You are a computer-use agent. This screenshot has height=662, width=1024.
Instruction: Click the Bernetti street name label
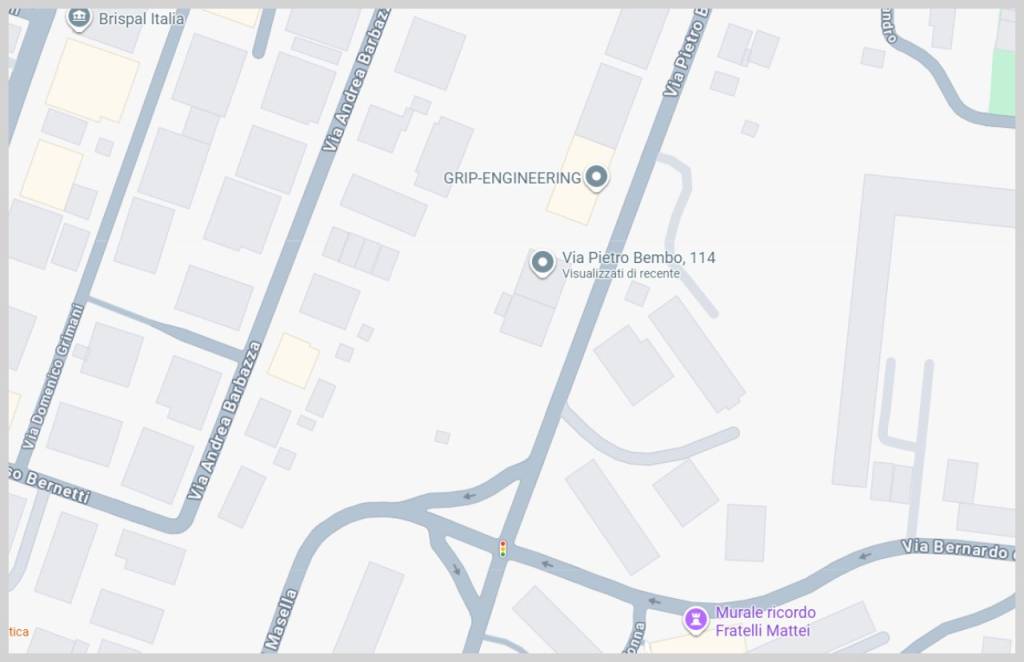(51, 486)
